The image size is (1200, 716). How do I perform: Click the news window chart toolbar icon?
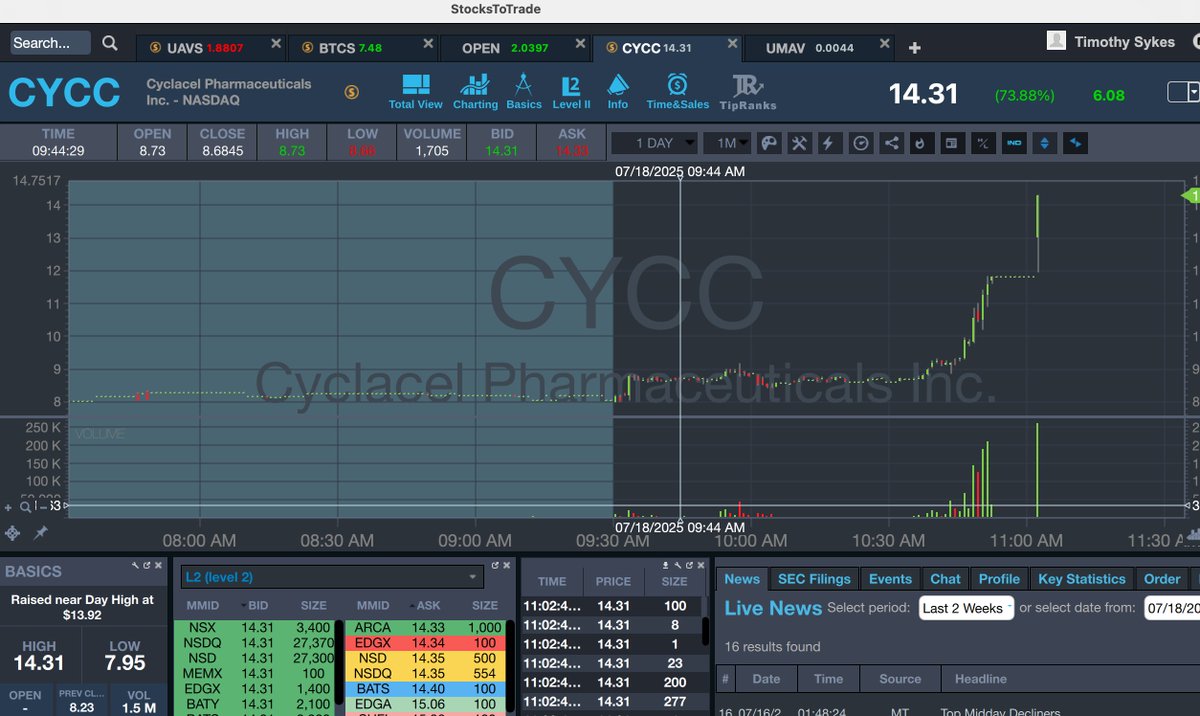pos(952,143)
